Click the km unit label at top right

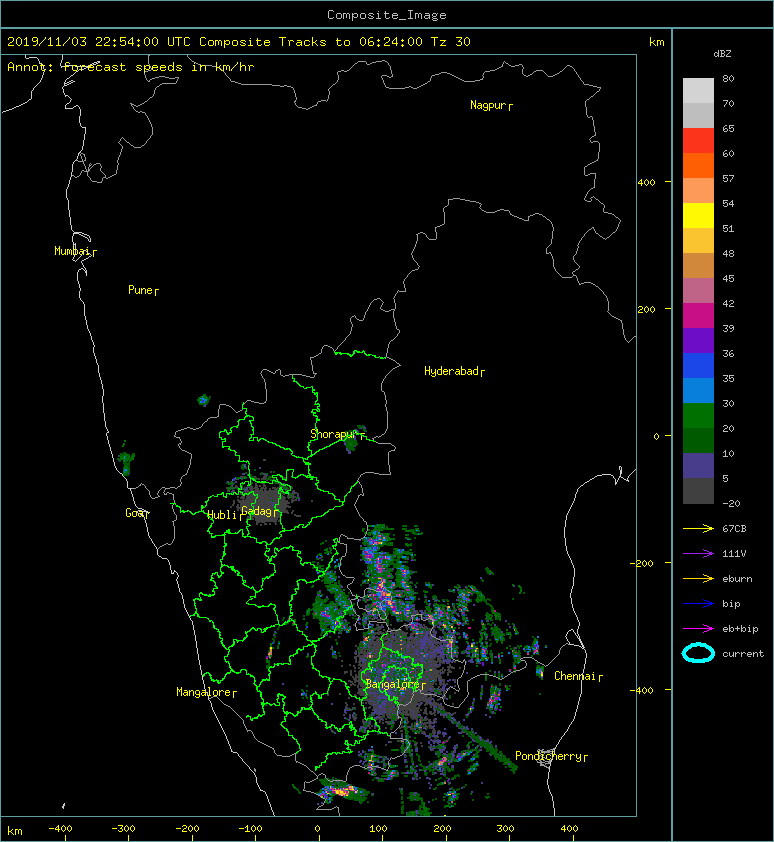pyautogui.click(x=656, y=42)
